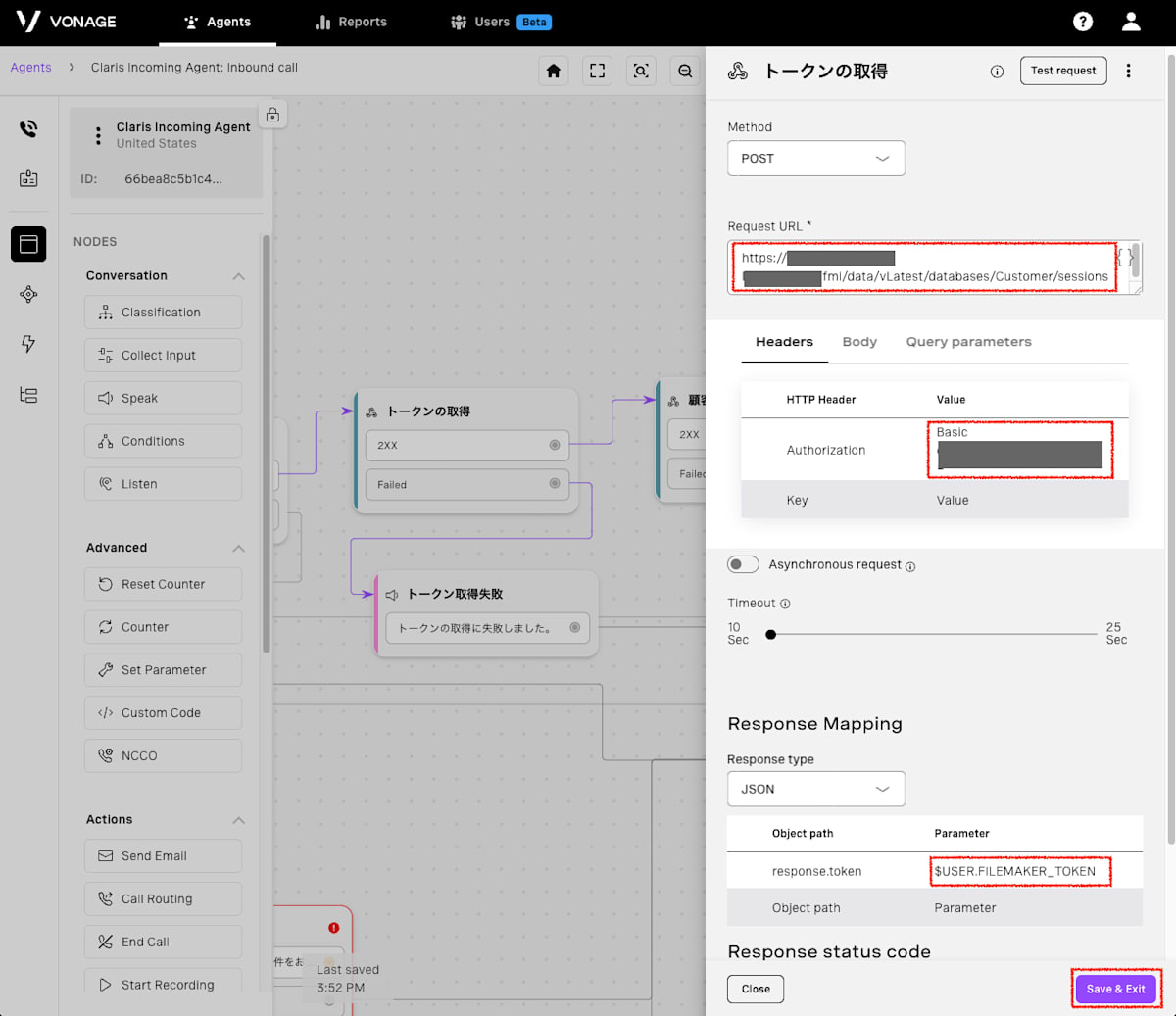This screenshot has width=1176, height=1016.
Task: Enable the Asynchronous request toggle
Action: click(743, 564)
